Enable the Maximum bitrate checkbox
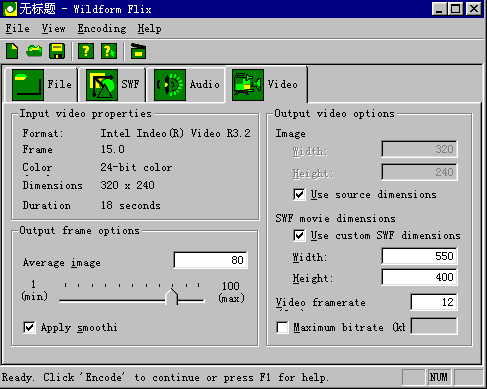The image size is (487, 389). point(282,327)
